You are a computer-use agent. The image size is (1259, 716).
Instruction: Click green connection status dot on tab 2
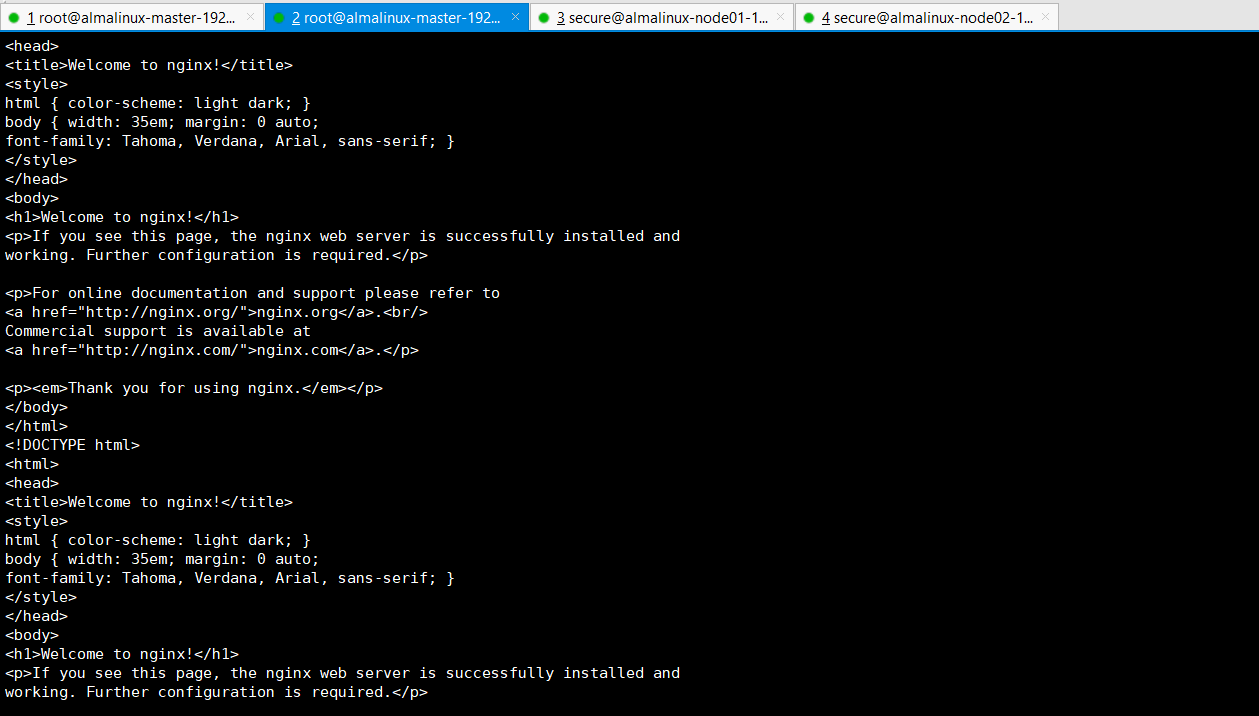[279, 18]
